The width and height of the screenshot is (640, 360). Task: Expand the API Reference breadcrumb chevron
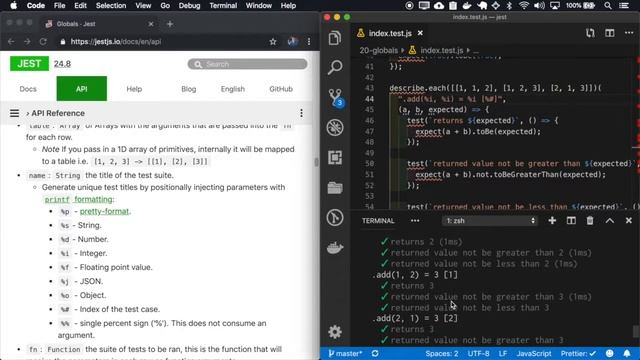tap(28, 114)
